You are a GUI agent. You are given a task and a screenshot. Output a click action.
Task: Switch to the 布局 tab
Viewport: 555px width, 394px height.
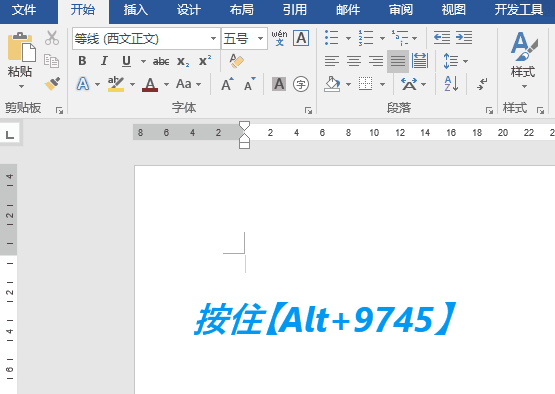pyautogui.click(x=241, y=10)
